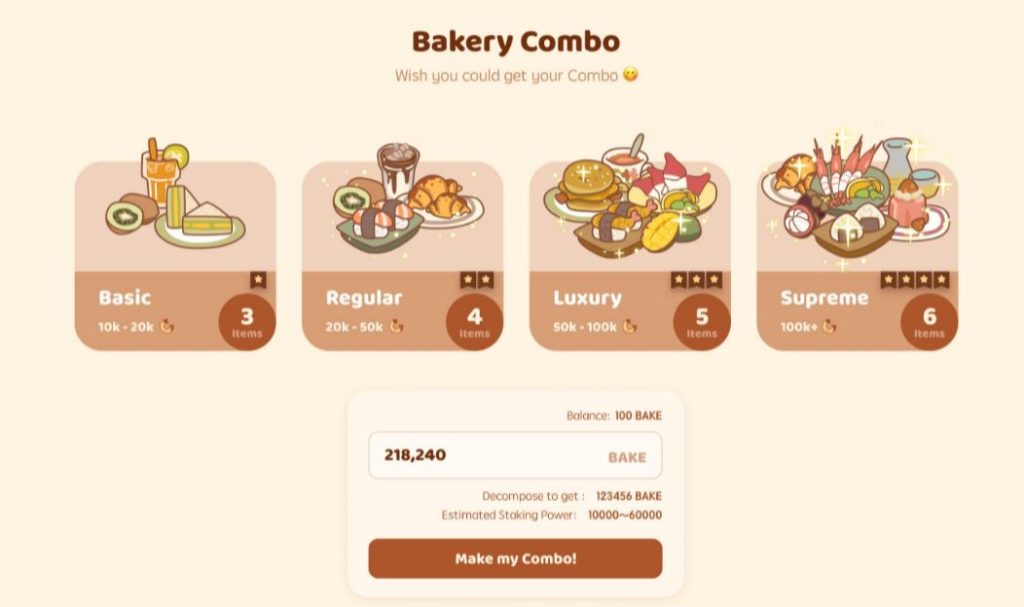
Task: Click the emoji beside the Combo subtitle
Action: (630, 75)
